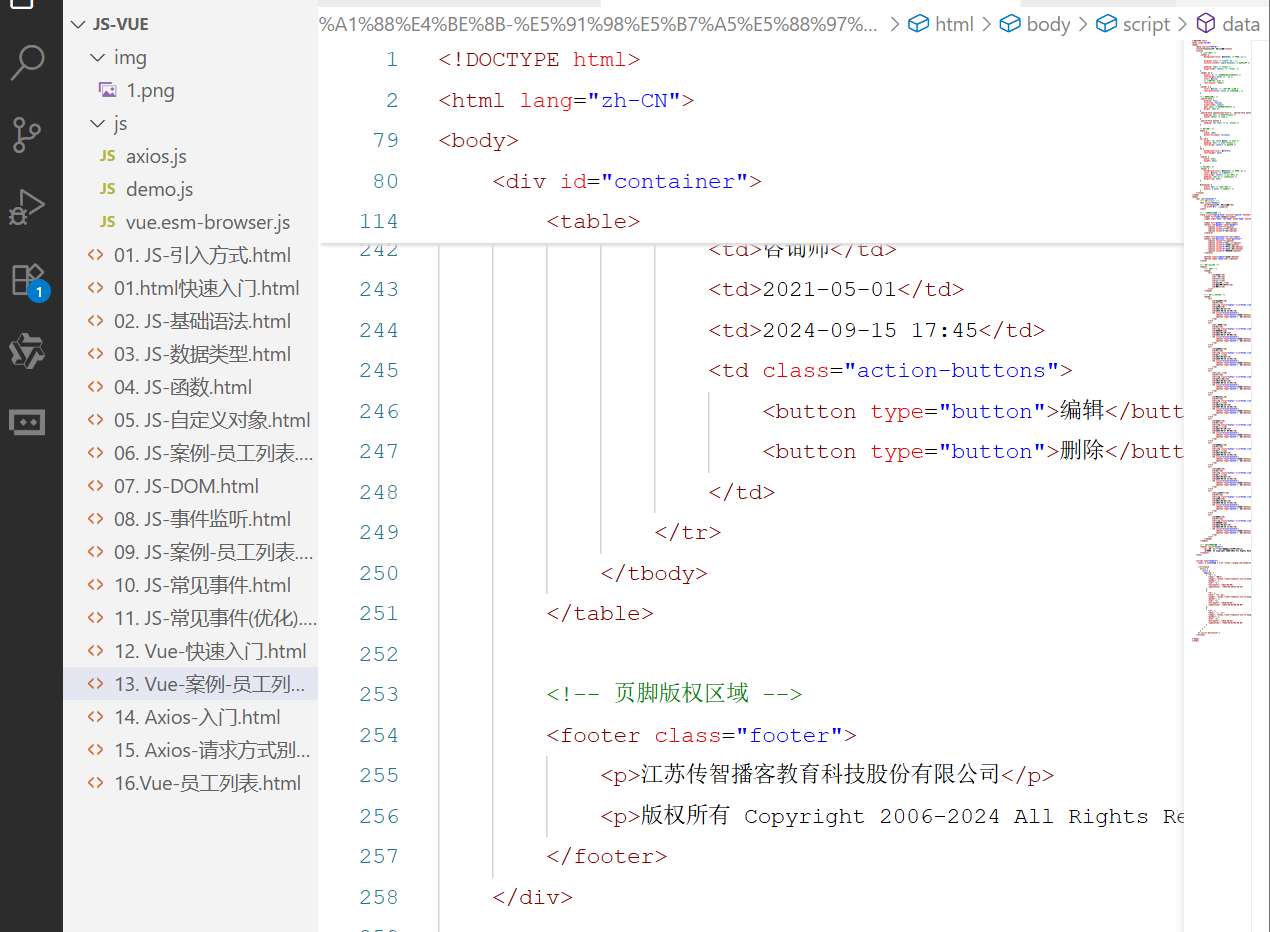
Task: Click line number 243 in gutter
Action: tap(378, 289)
